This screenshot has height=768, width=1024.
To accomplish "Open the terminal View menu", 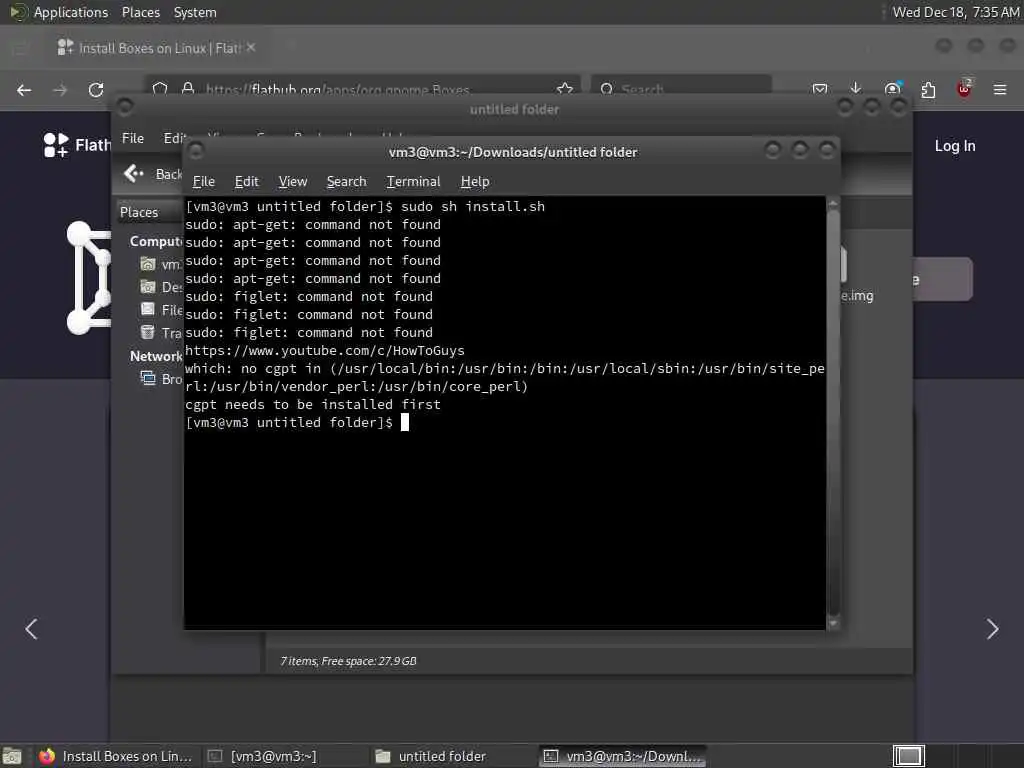I will click(293, 182).
